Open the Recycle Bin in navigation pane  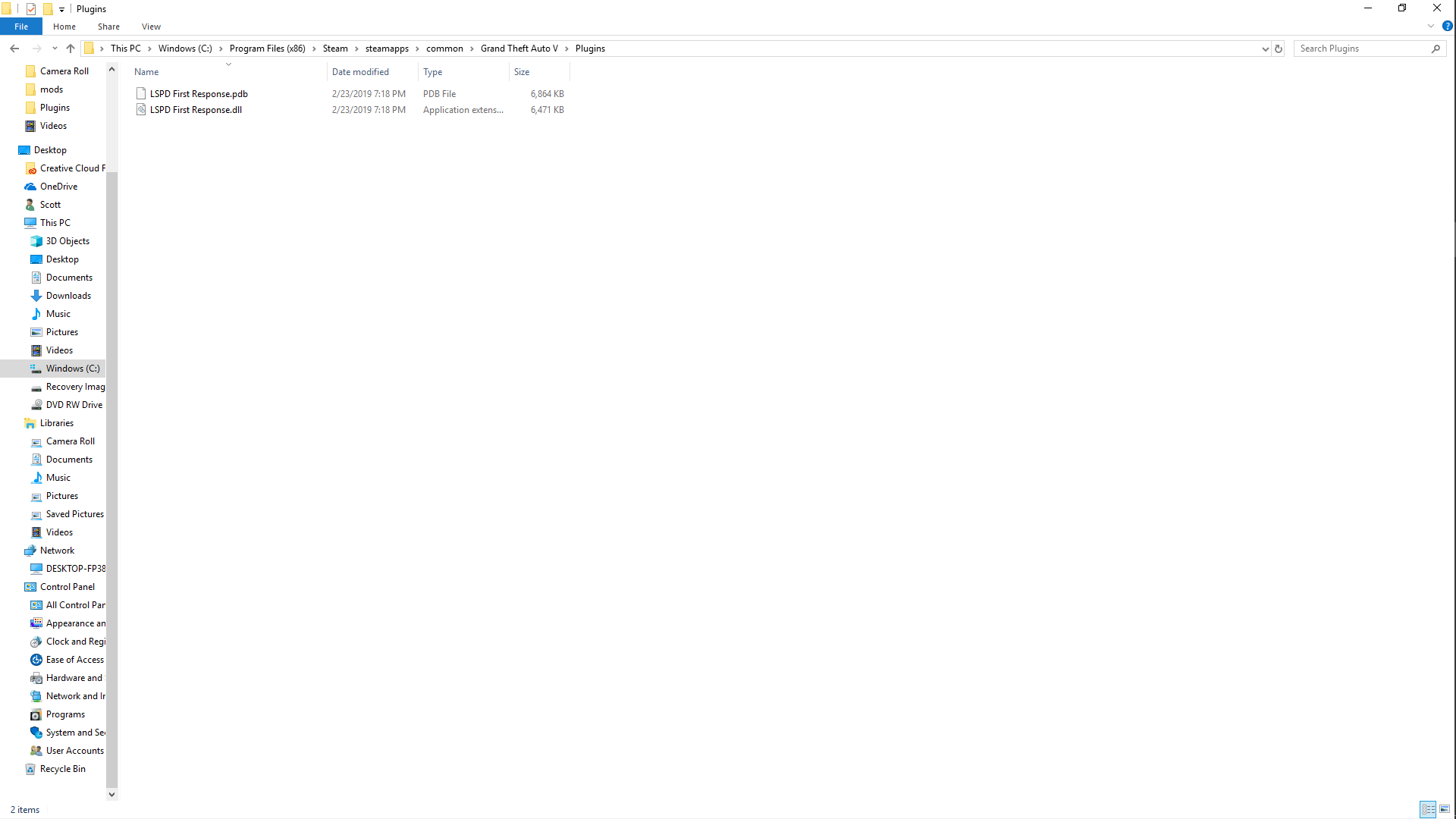point(62,769)
